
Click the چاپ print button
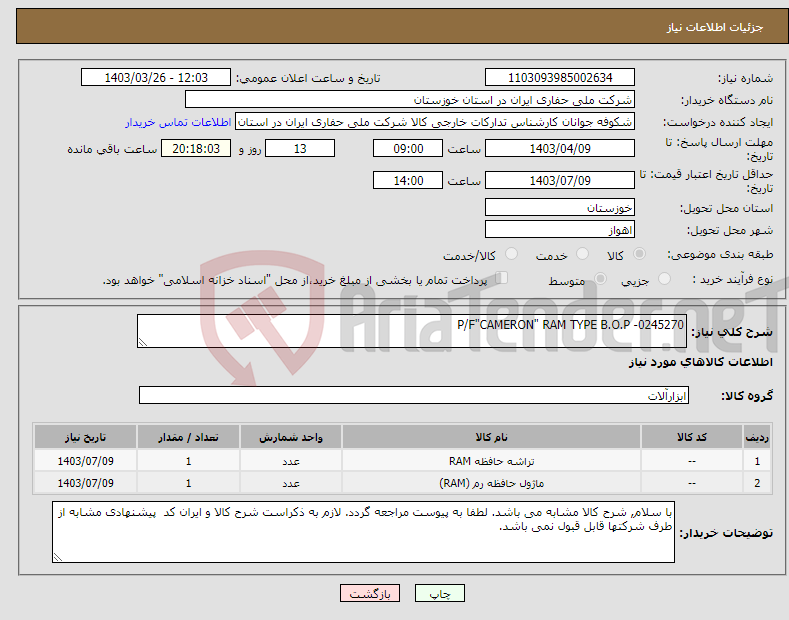(440, 594)
